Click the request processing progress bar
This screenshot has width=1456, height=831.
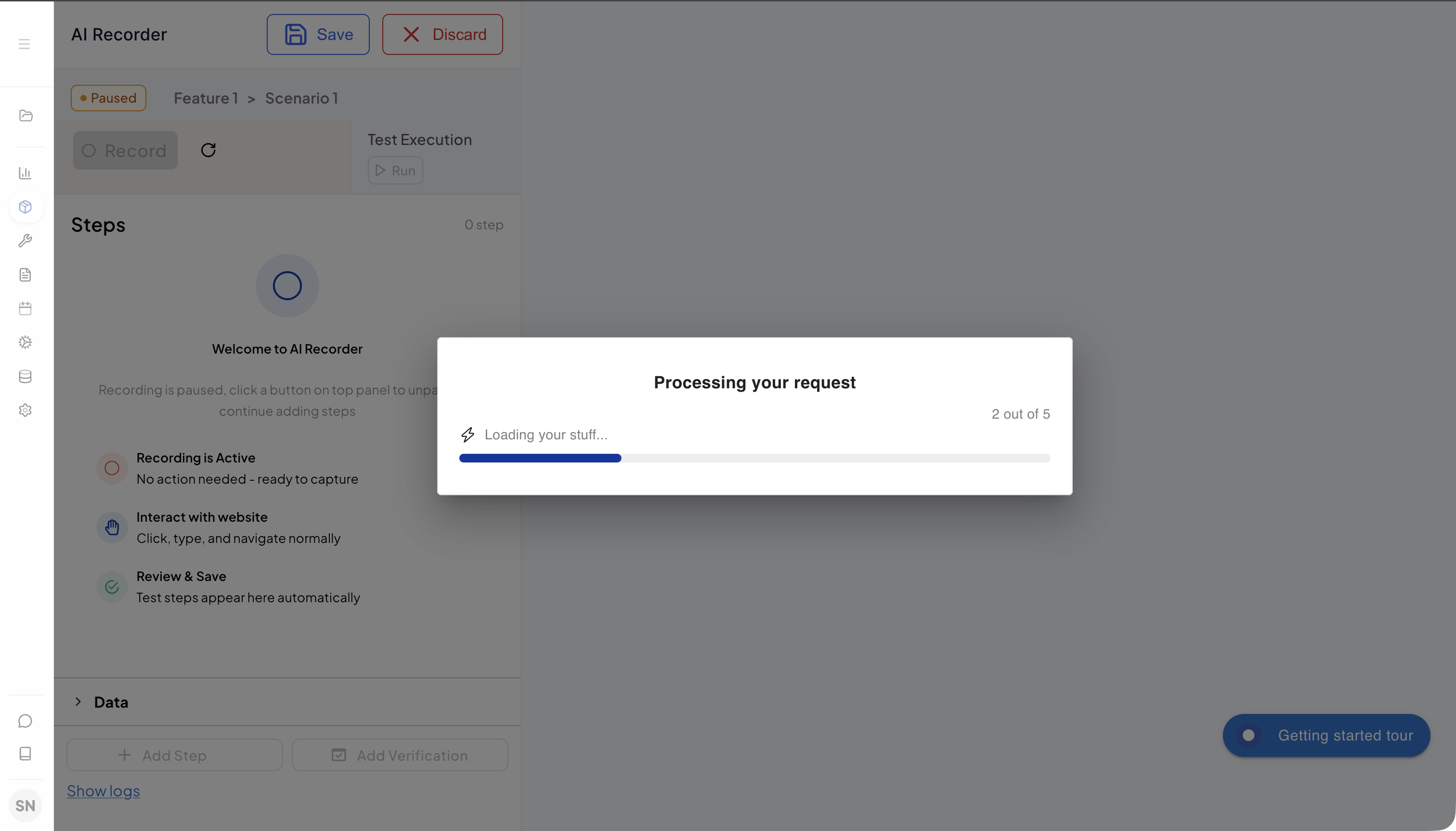[x=754, y=458]
